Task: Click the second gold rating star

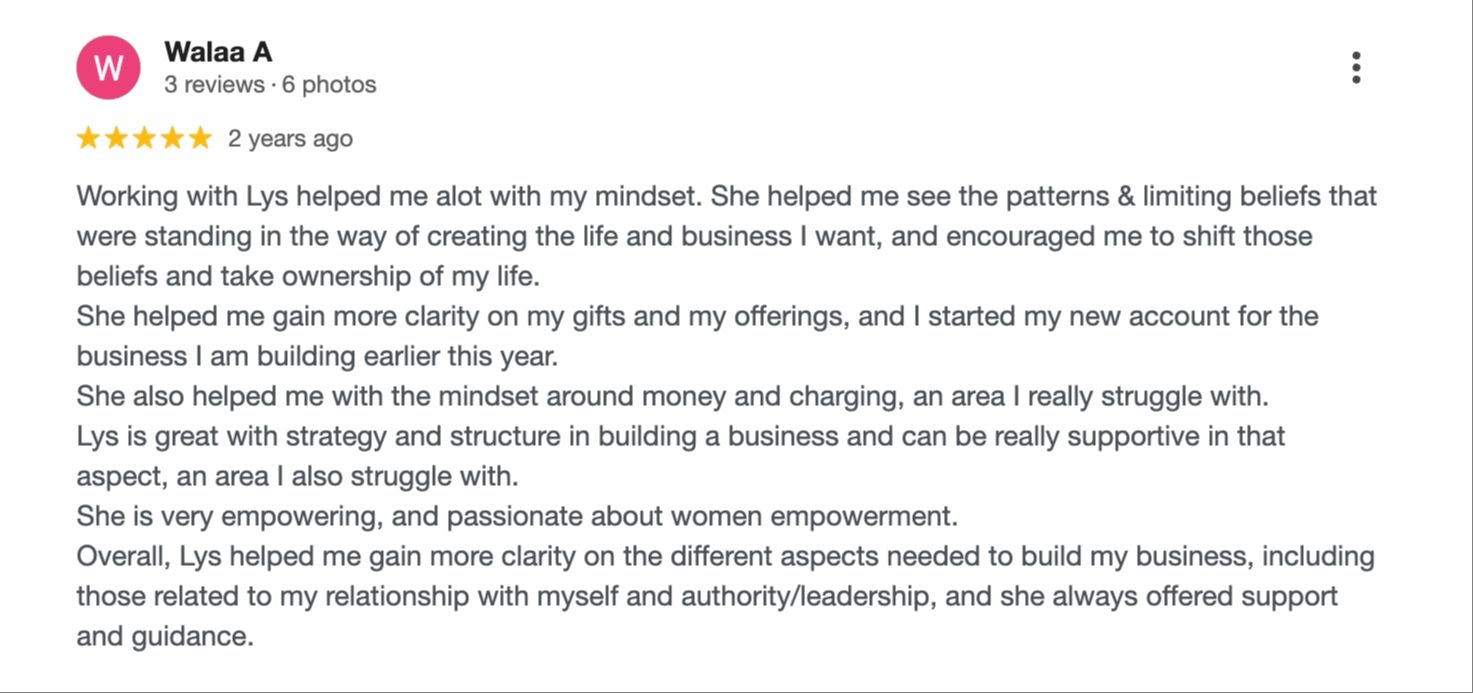Action: 117,139
